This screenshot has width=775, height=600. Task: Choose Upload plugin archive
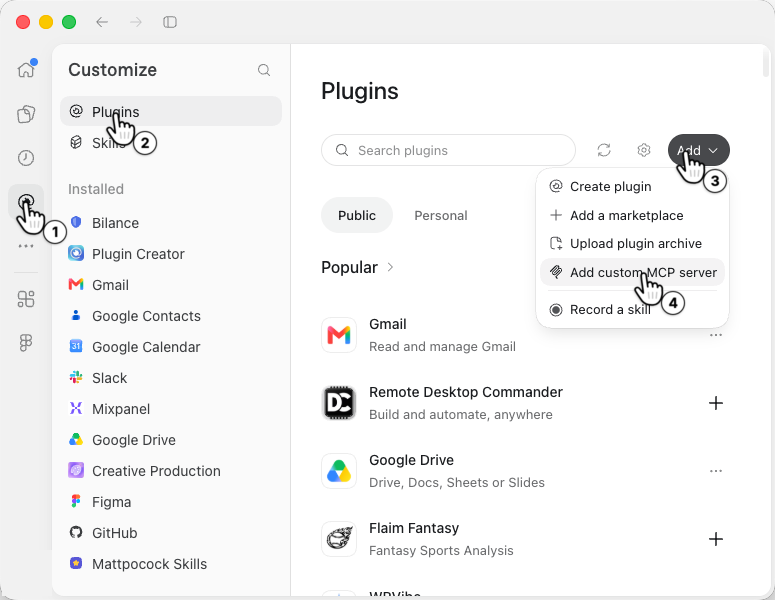(x=632, y=244)
